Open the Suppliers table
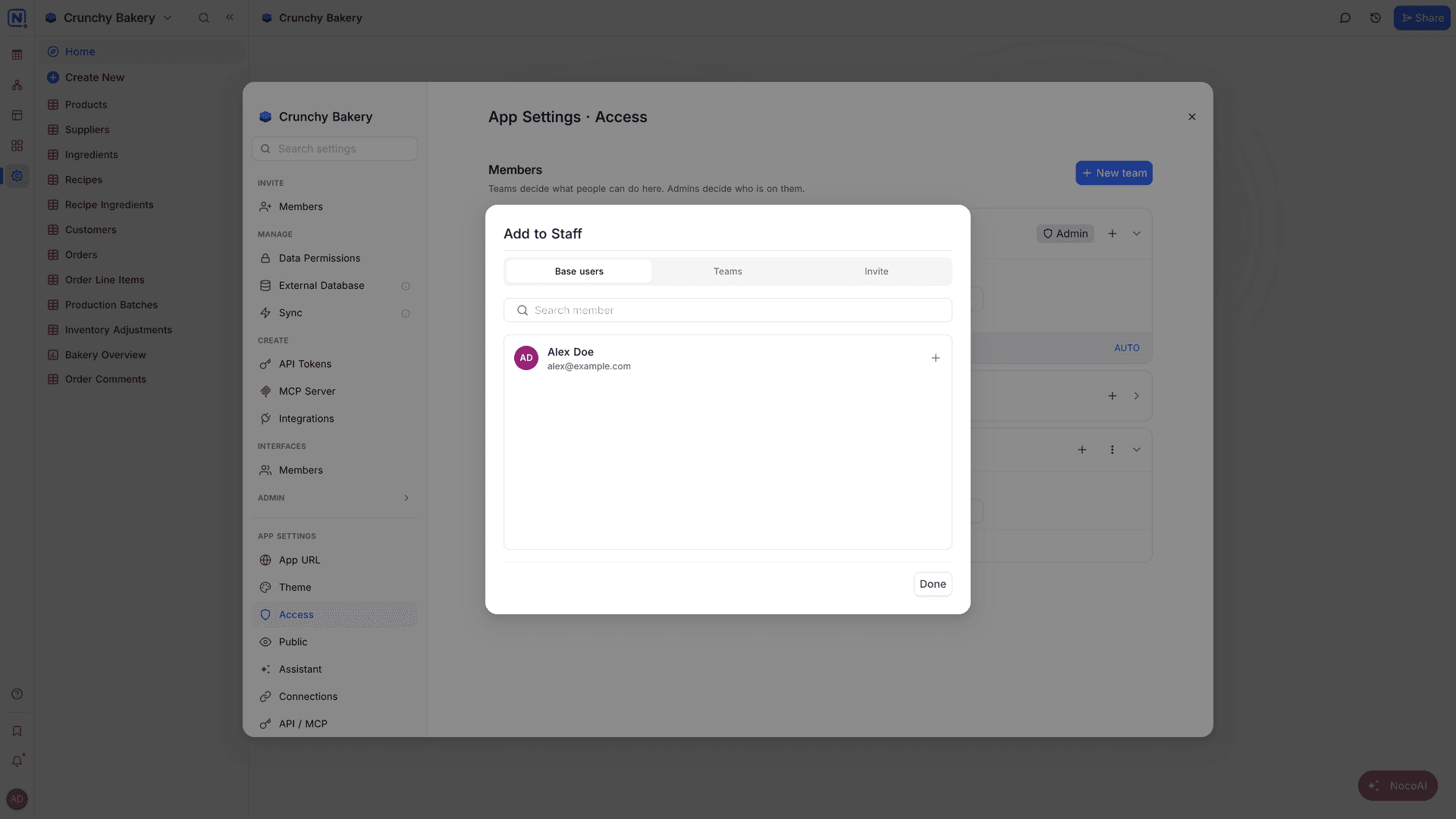 (141, 130)
